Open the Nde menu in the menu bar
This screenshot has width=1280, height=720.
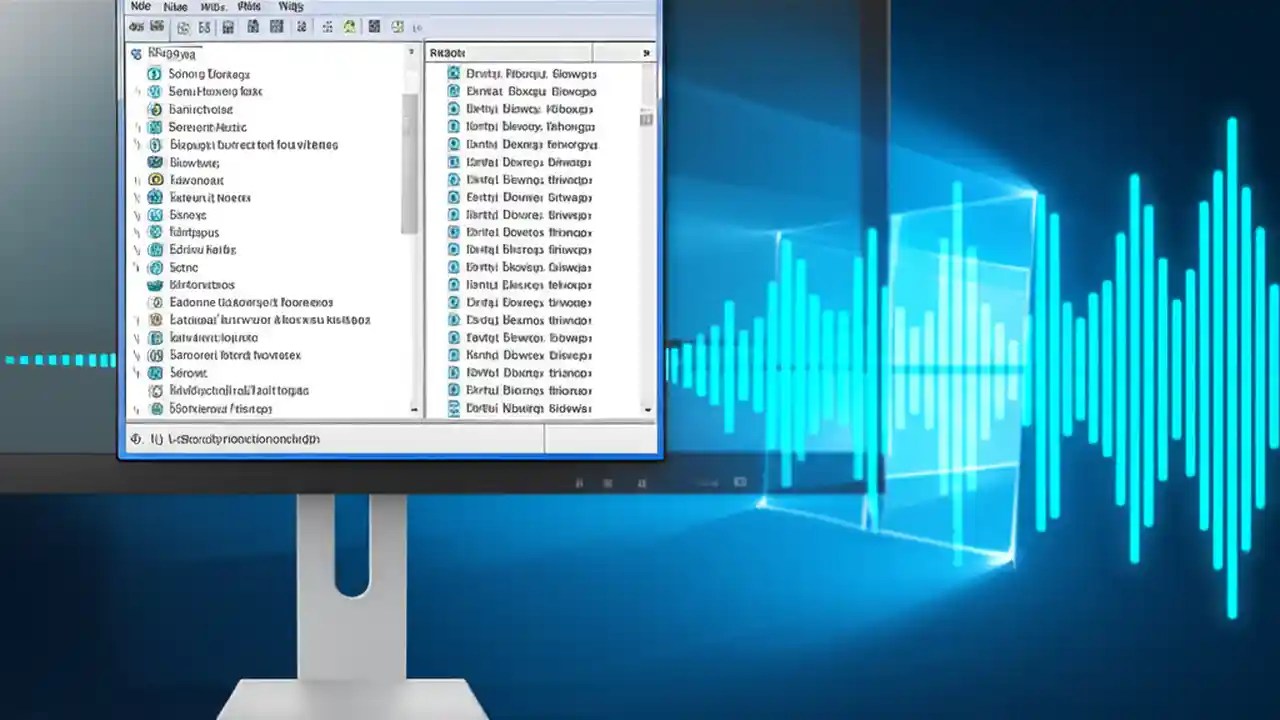[x=140, y=7]
